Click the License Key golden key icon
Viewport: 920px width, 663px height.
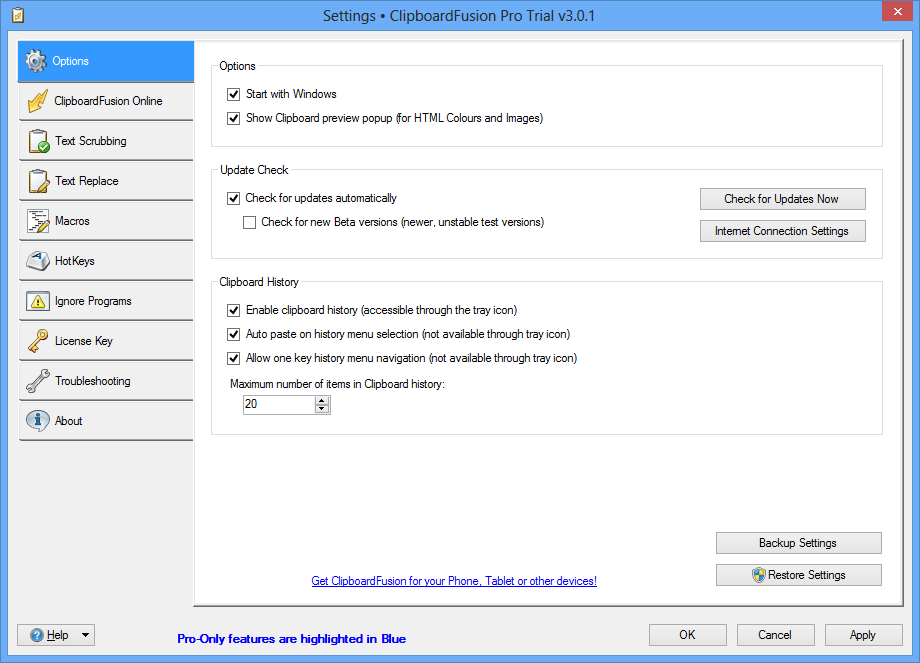[x=38, y=341]
